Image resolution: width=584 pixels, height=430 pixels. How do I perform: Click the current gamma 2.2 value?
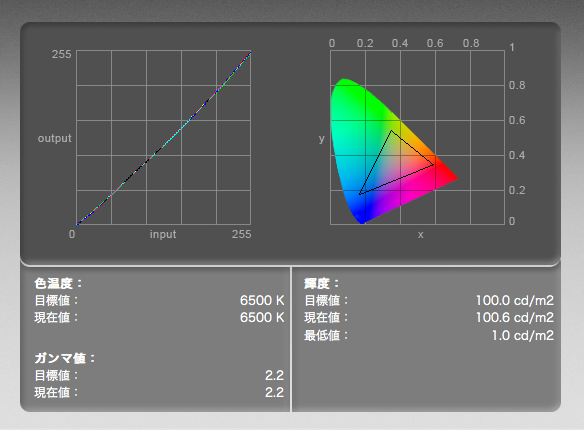(274, 392)
